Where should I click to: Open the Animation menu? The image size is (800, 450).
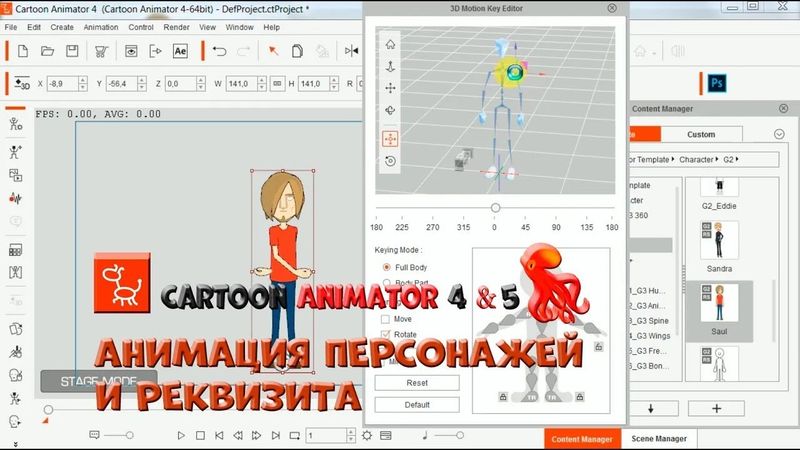tap(101, 27)
